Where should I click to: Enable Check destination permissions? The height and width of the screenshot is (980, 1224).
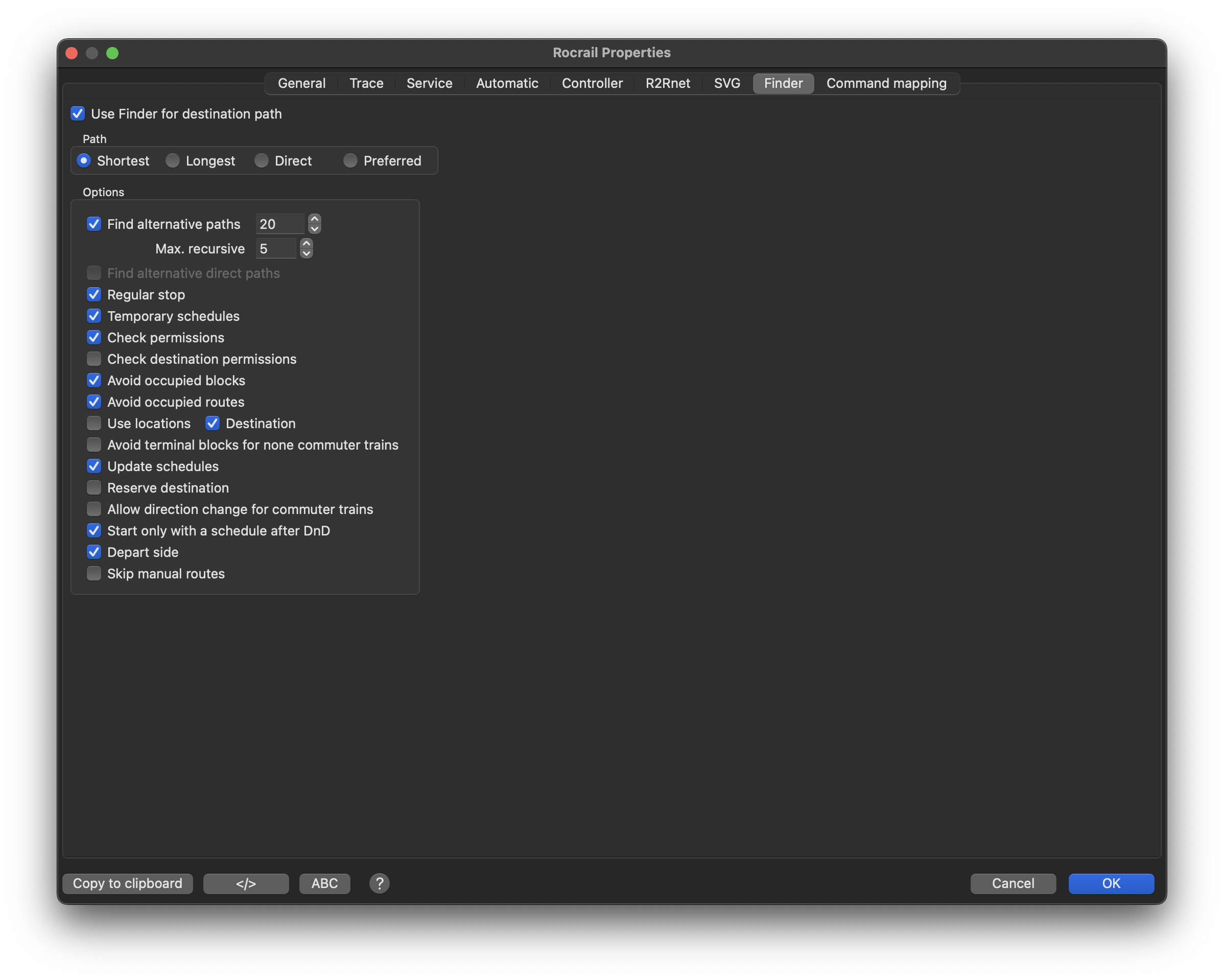point(94,359)
